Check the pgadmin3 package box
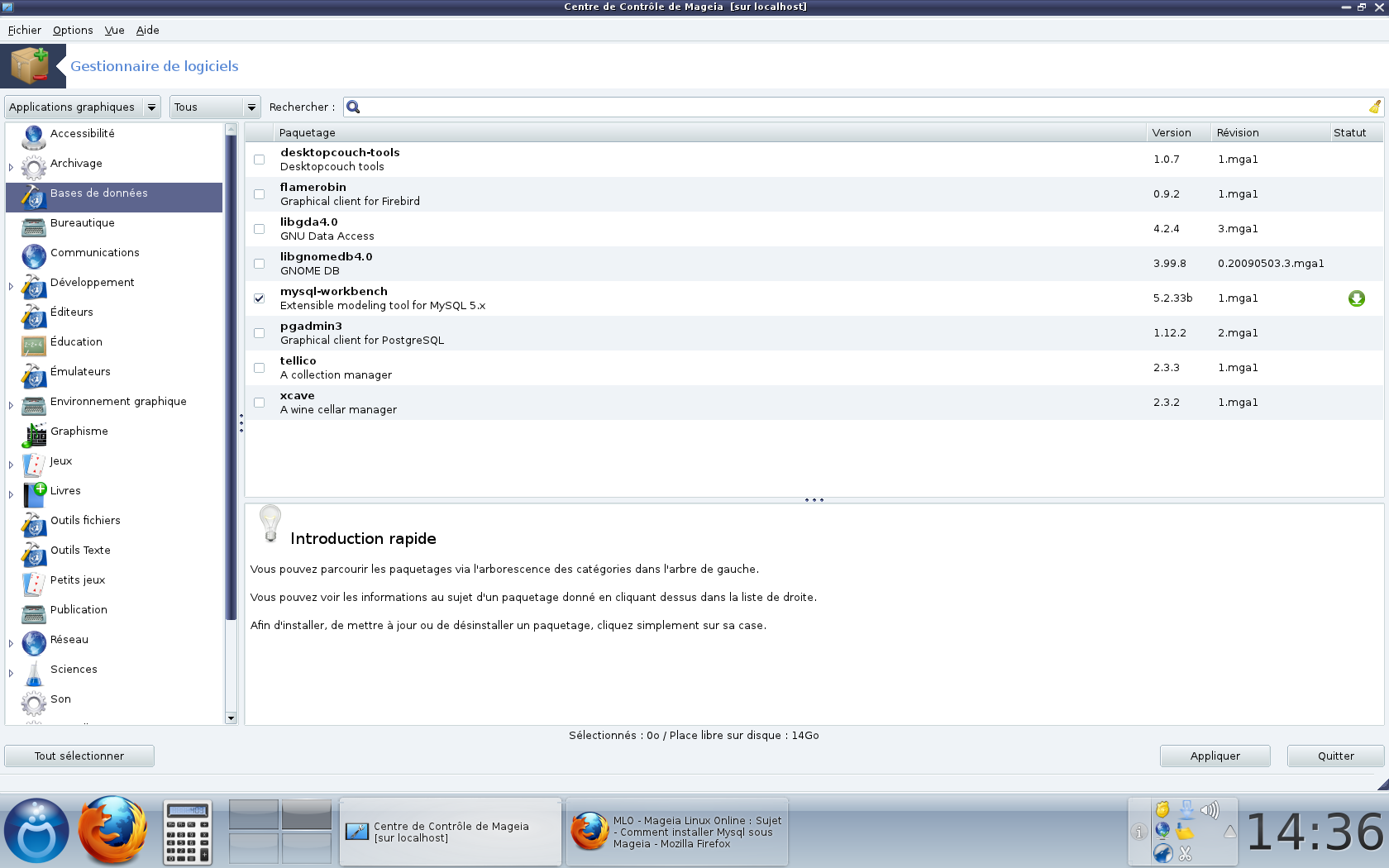The image size is (1389, 868). click(260, 333)
